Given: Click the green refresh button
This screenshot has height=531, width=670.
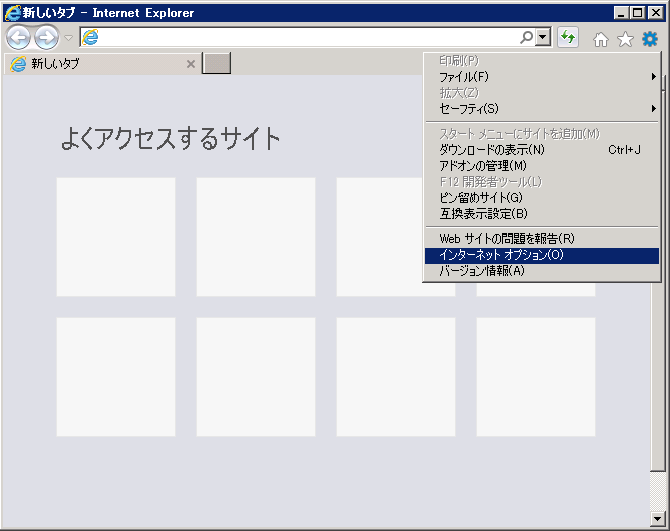Looking at the screenshot, I should click(568, 38).
